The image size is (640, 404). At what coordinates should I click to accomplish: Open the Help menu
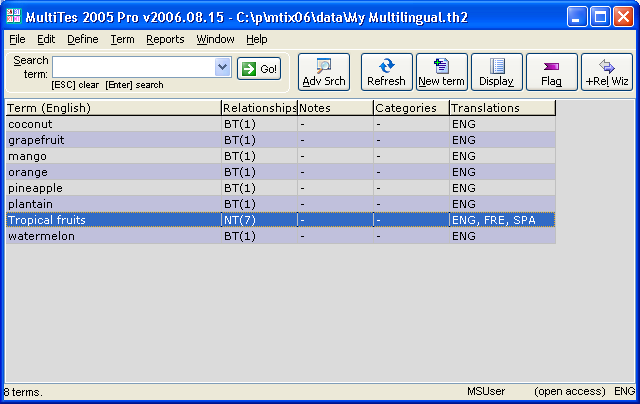(256, 39)
